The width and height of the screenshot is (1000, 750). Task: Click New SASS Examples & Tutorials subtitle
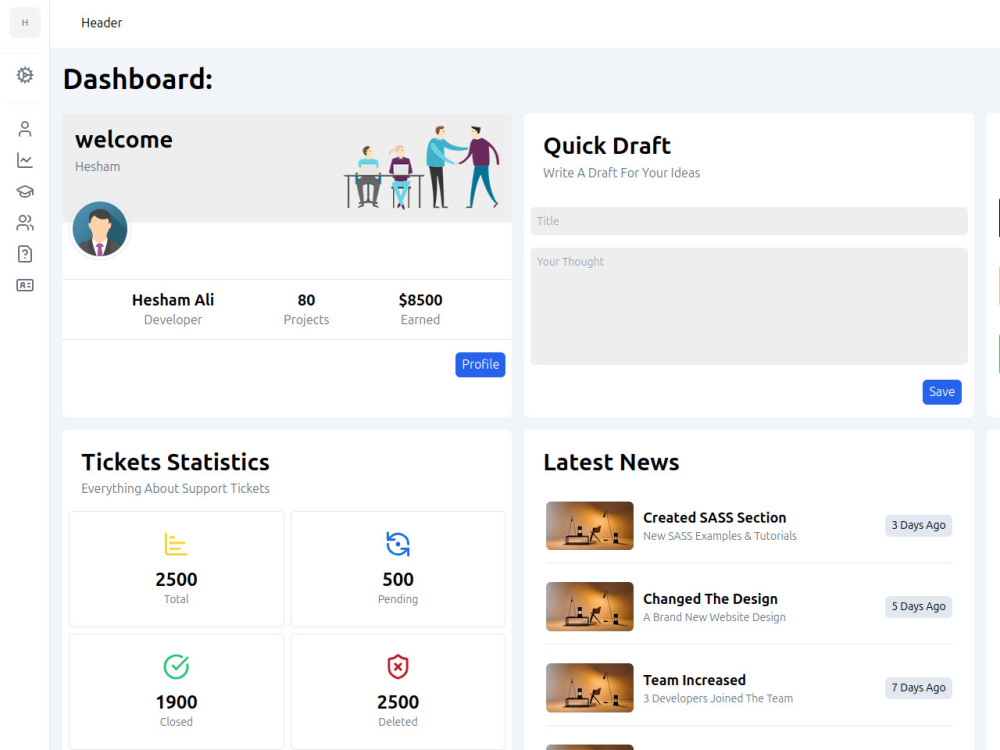pyautogui.click(x=719, y=536)
